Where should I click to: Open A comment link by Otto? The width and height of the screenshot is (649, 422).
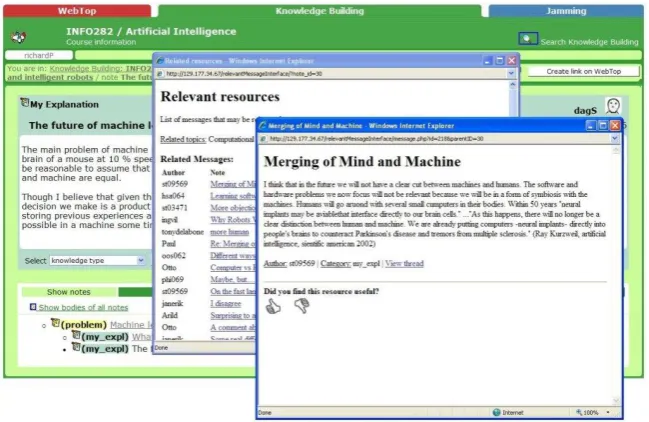233,327
